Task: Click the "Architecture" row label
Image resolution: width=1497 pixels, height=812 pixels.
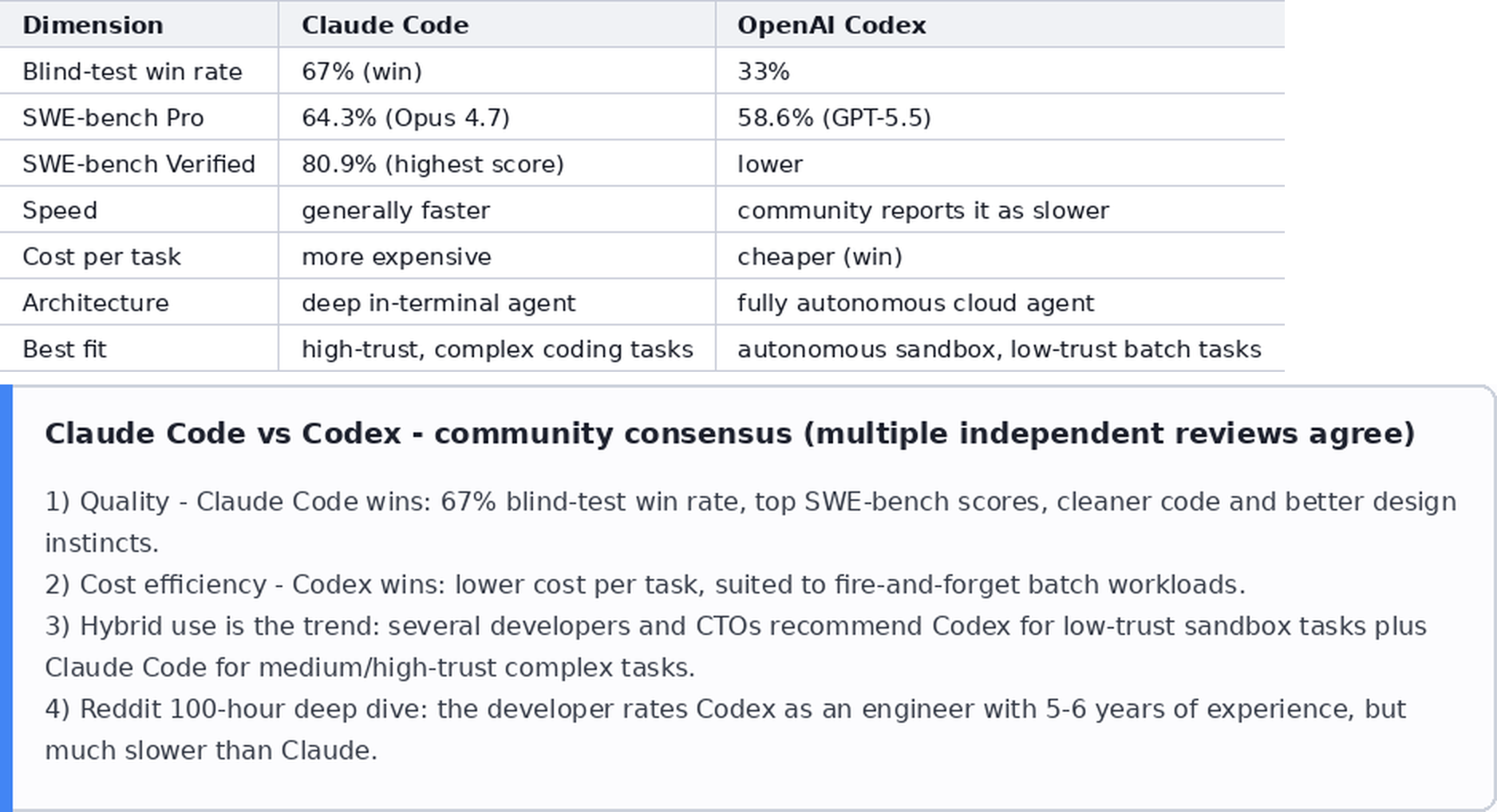Action: pyautogui.click(x=139, y=302)
